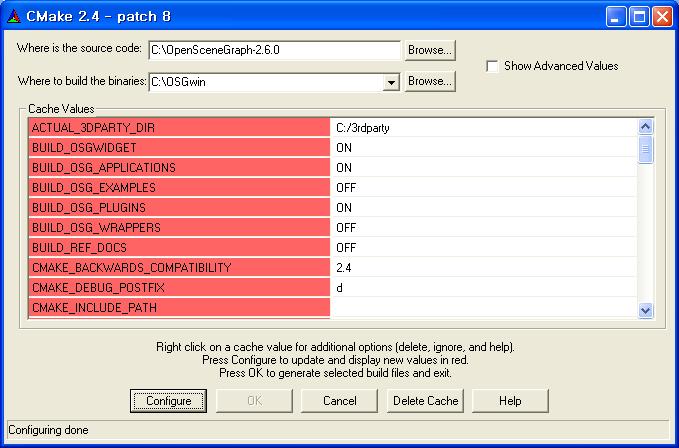
Task: Enable Show Advanced Values checkbox
Action: (x=492, y=66)
